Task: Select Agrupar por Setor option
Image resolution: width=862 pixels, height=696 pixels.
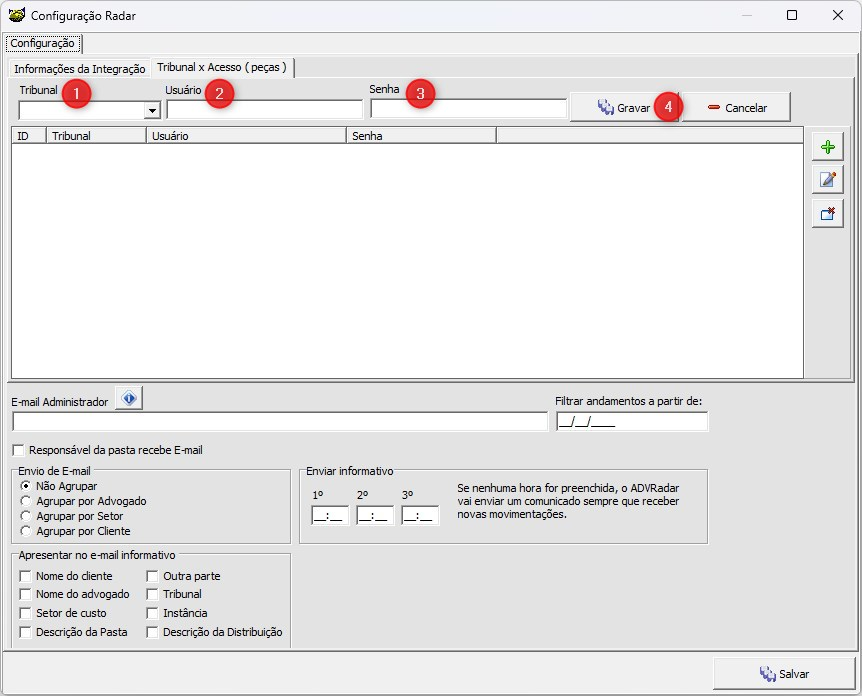Action: click(x=25, y=516)
